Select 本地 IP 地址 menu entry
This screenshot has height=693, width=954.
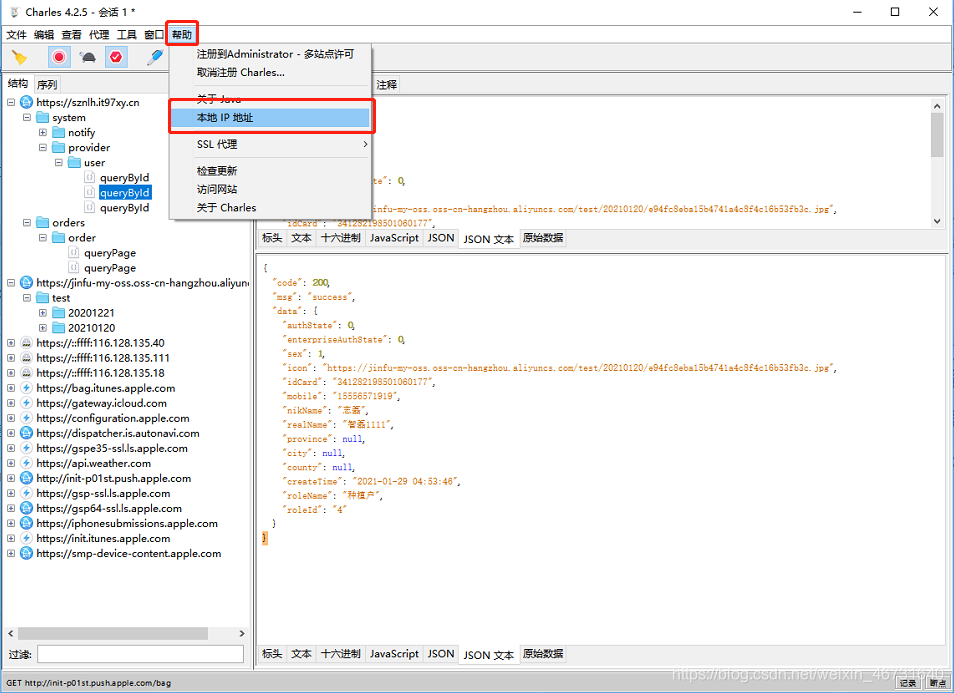coord(270,117)
